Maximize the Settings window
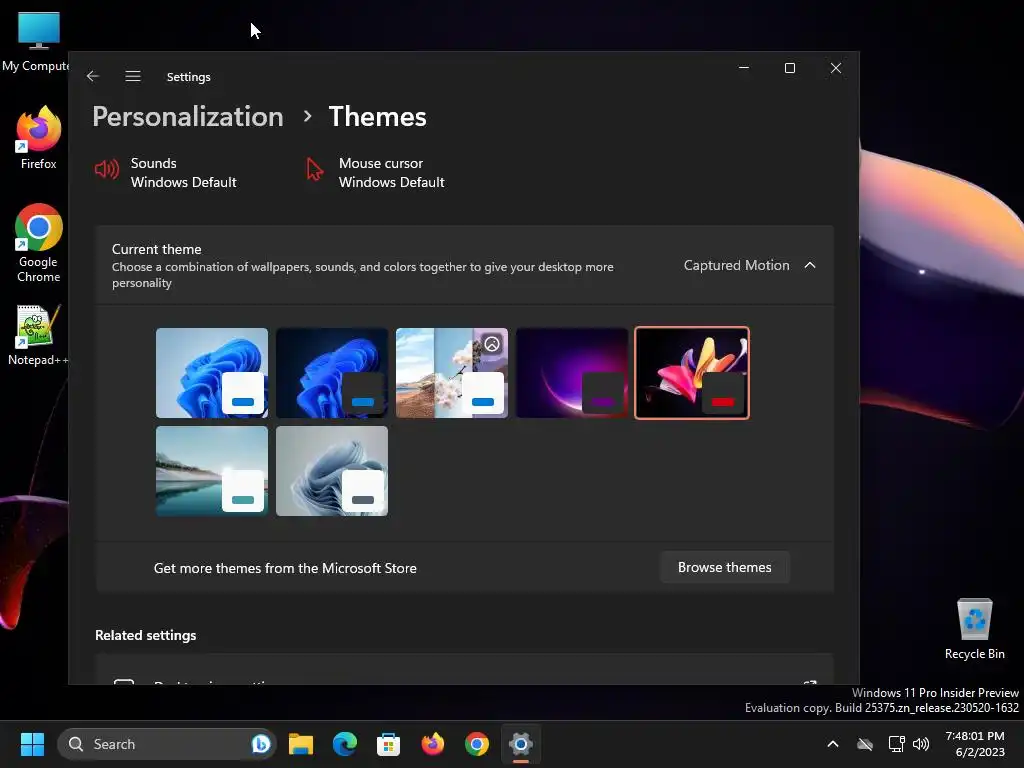Screen dimensions: 1024x768 tap(790, 68)
